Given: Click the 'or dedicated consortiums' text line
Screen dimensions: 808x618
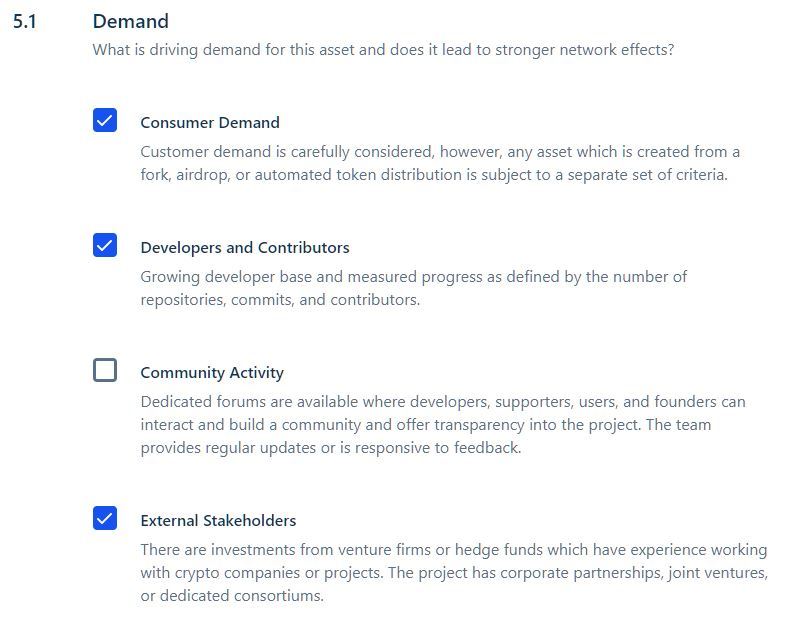Looking at the screenshot, I should (x=232, y=596).
